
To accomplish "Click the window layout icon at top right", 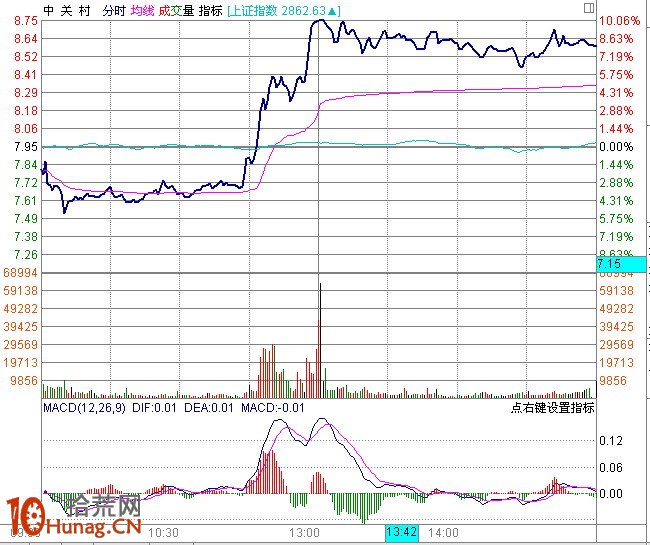I will (x=589, y=8).
